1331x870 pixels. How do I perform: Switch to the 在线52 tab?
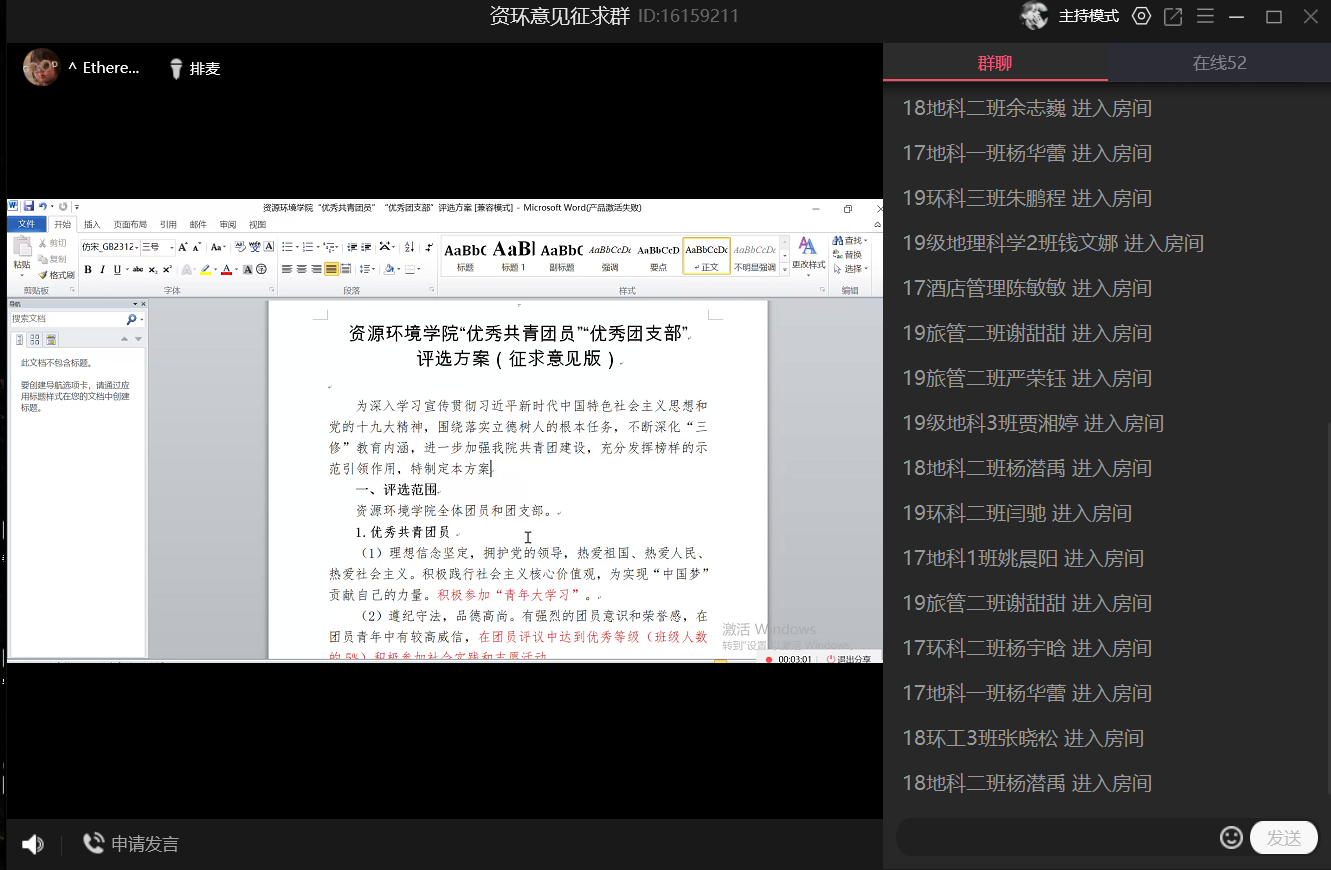click(x=1219, y=63)
